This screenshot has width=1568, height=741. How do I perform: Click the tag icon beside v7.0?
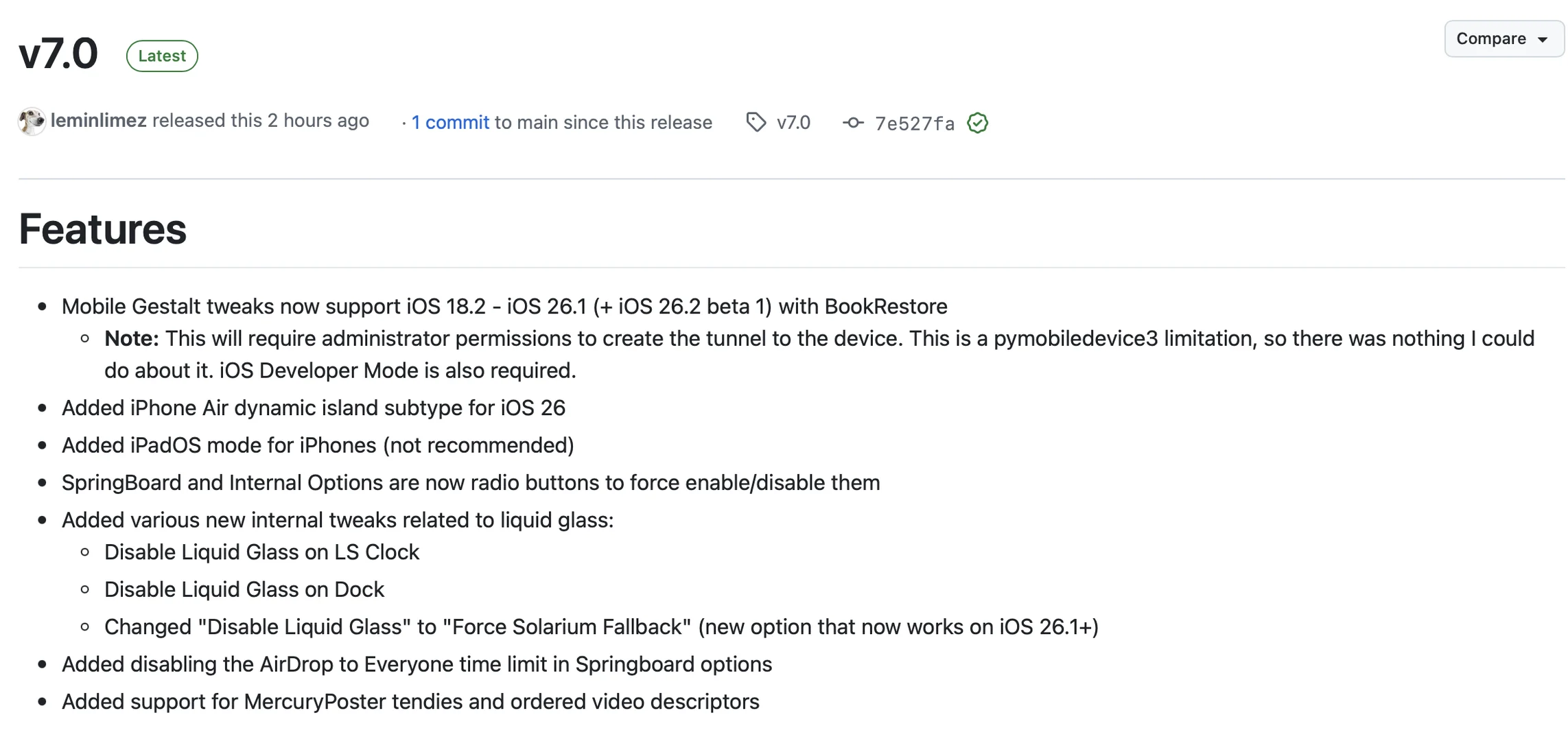click(x=756, y=122)
